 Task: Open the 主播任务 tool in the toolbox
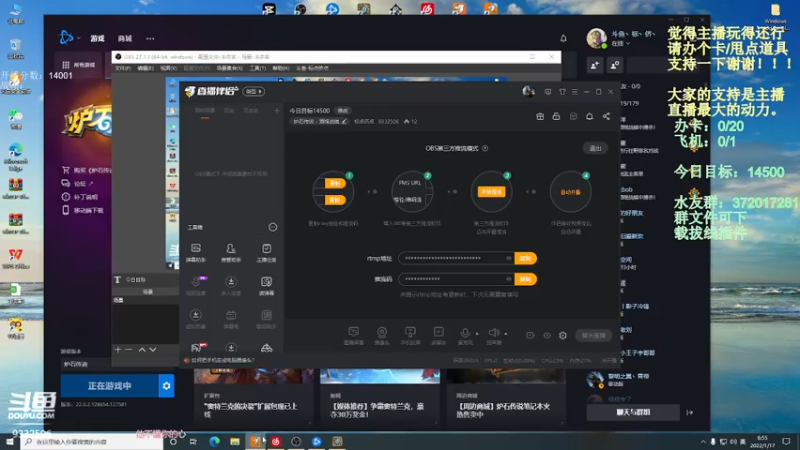[x=266, y=252]
